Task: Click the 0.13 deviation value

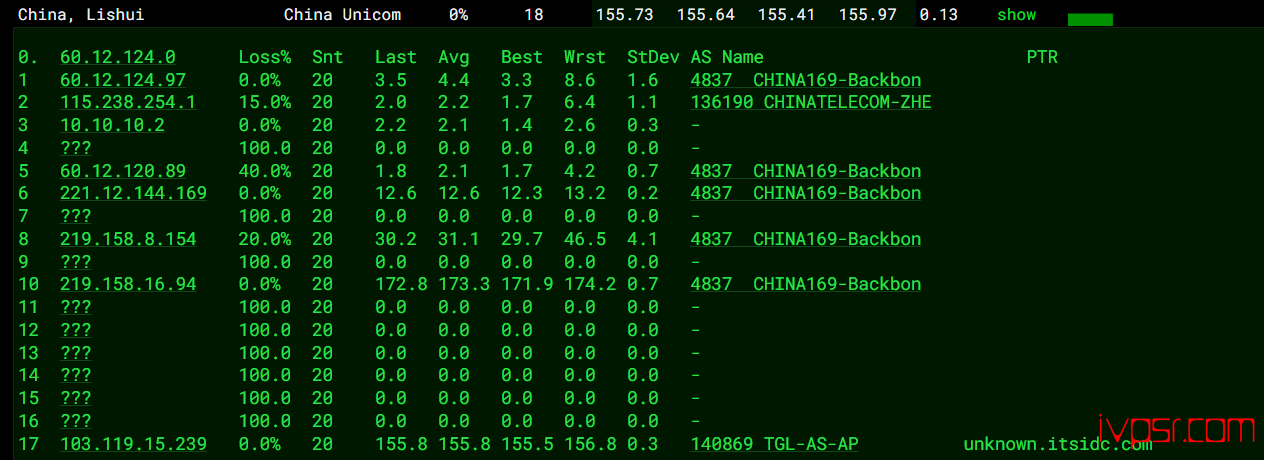Action: pos(939,15)
